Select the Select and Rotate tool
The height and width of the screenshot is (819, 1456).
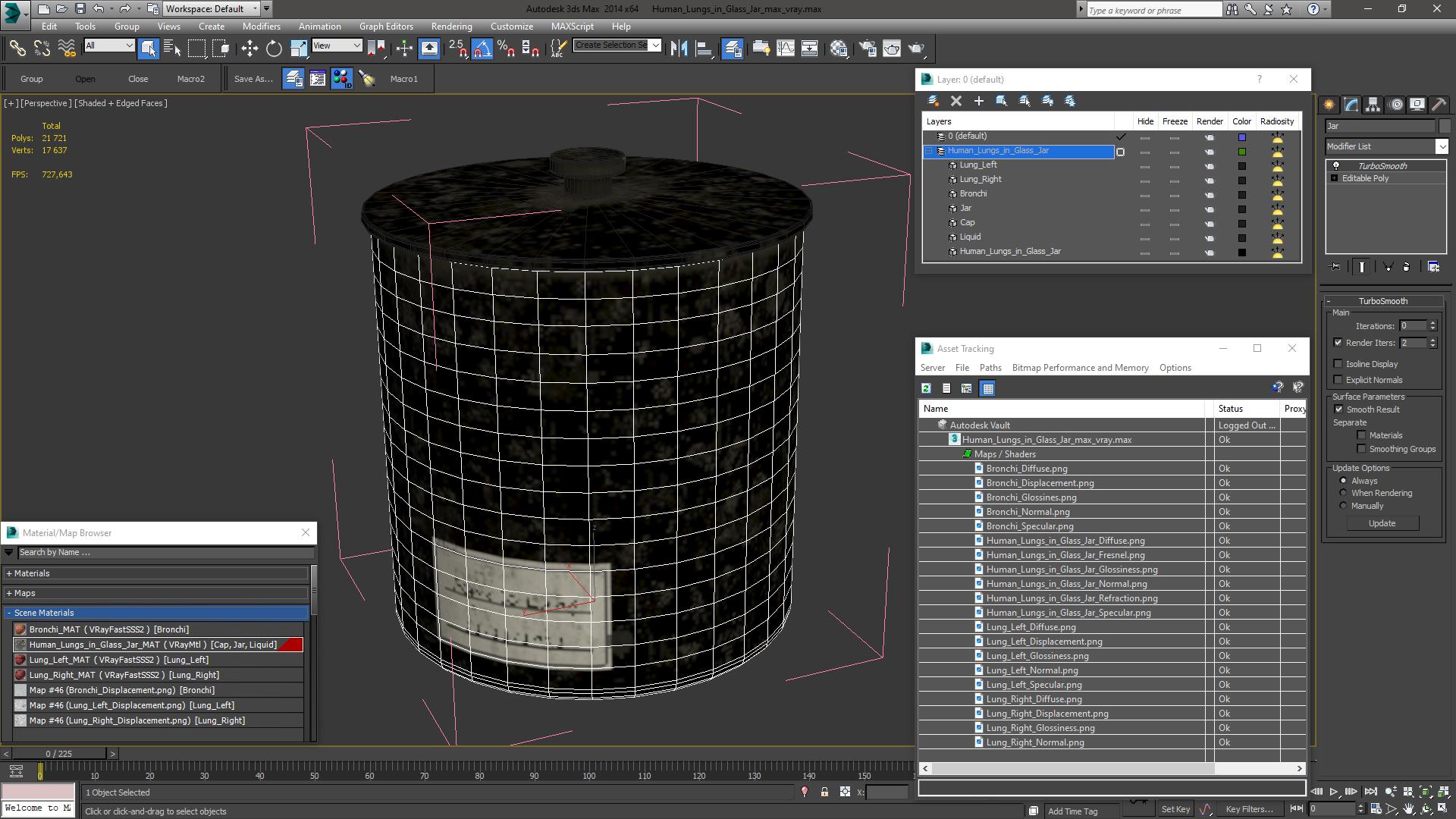274,49
